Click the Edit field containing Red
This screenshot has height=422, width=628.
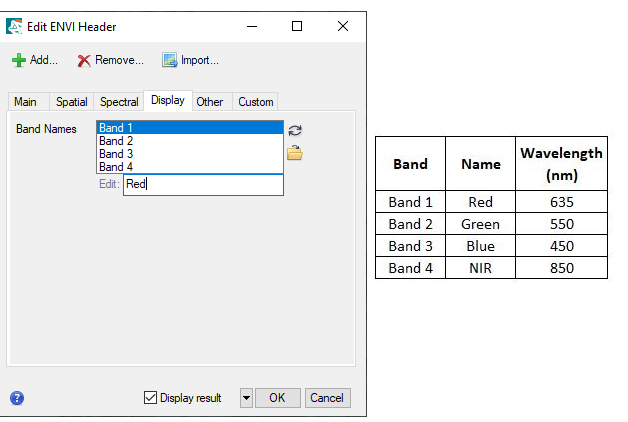pos(203,185)
